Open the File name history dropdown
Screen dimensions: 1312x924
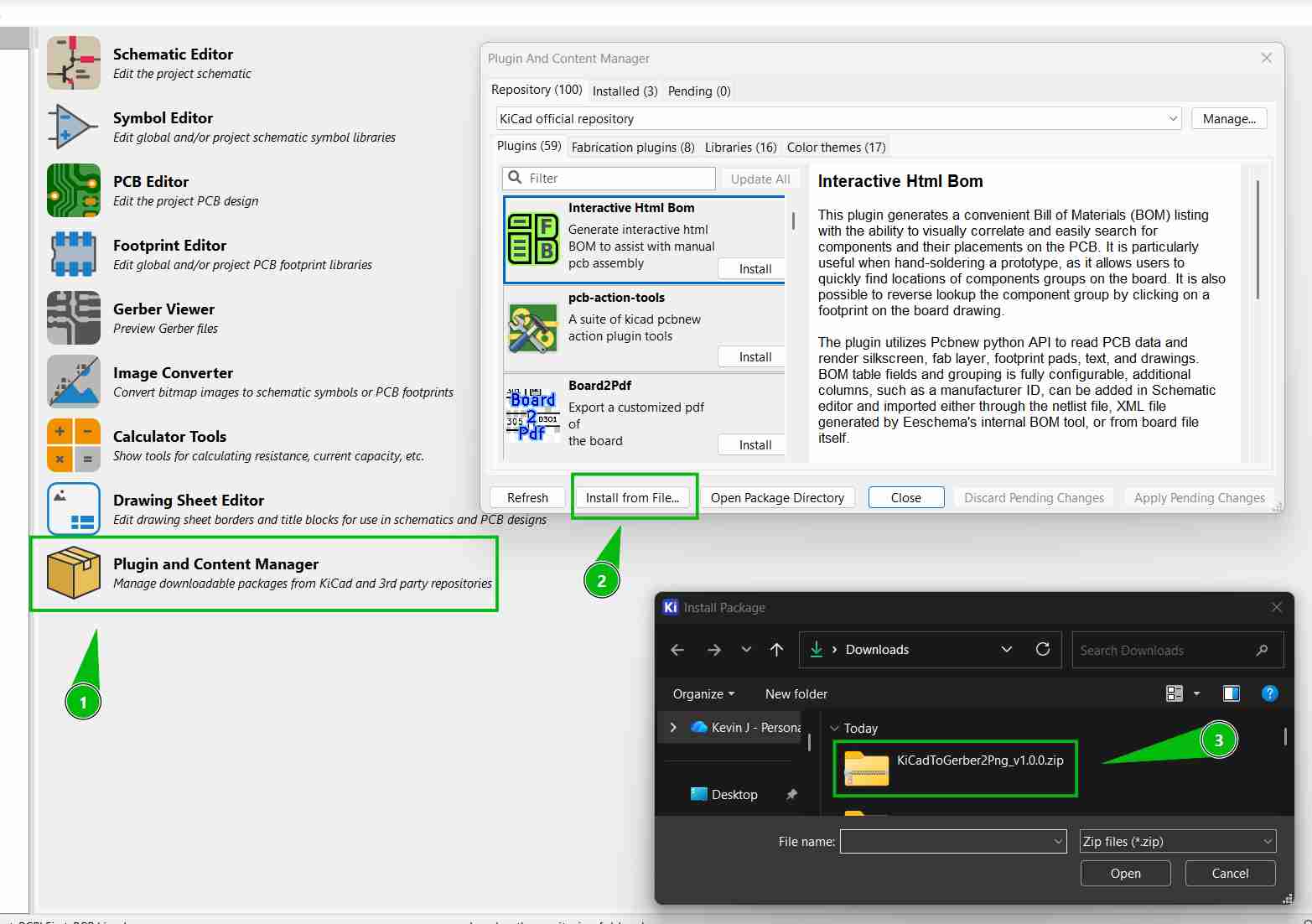1059,841
